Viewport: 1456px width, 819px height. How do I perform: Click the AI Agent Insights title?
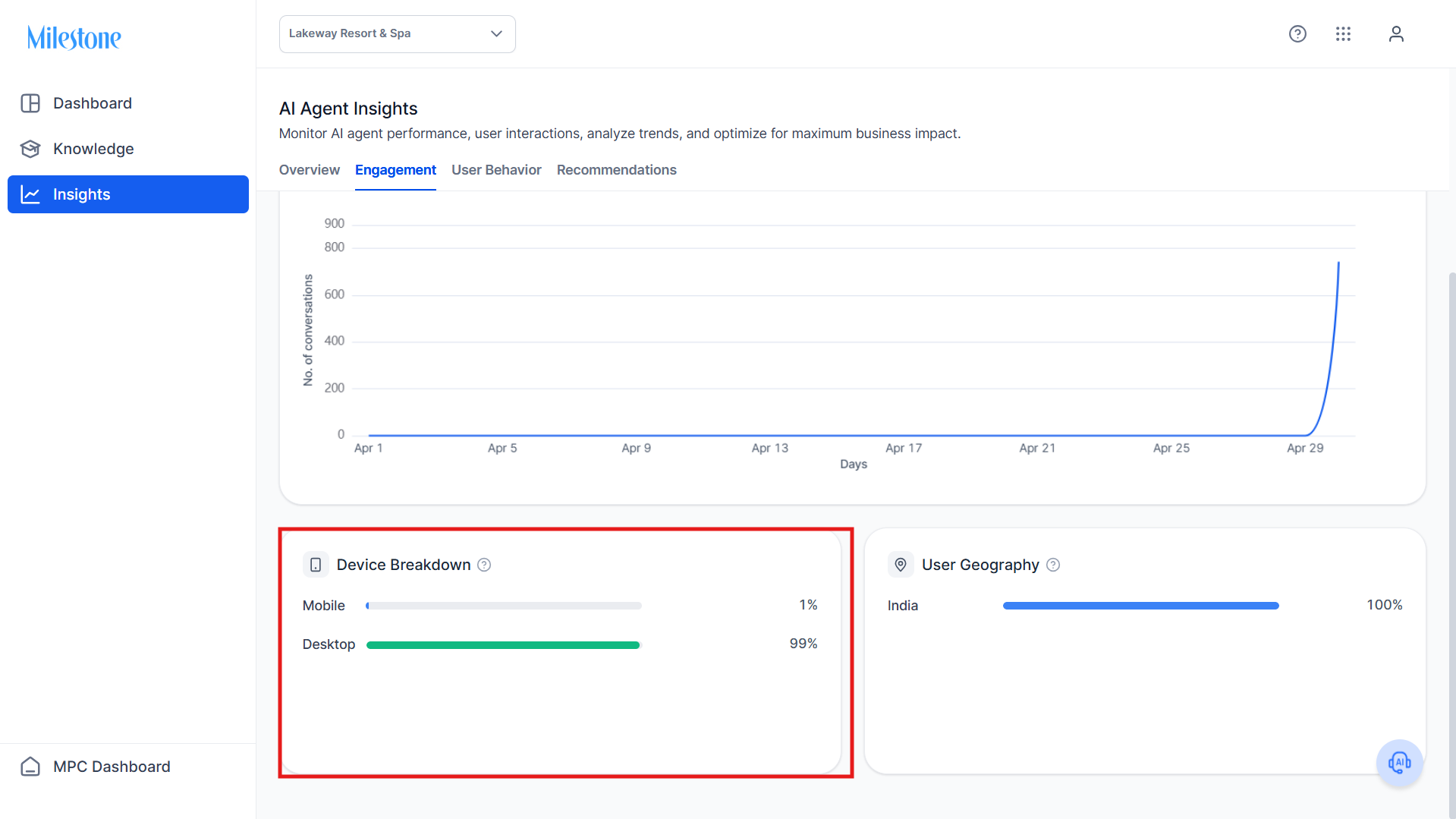click(348, 109)
